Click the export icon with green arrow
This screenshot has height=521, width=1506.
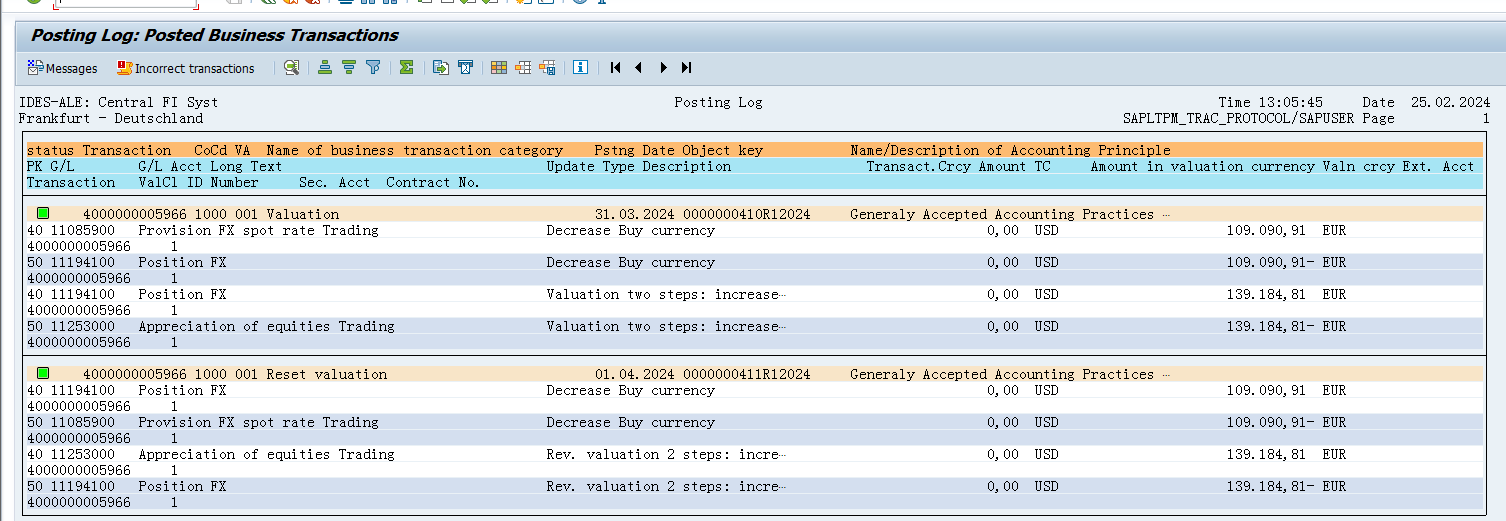[440, 68]
